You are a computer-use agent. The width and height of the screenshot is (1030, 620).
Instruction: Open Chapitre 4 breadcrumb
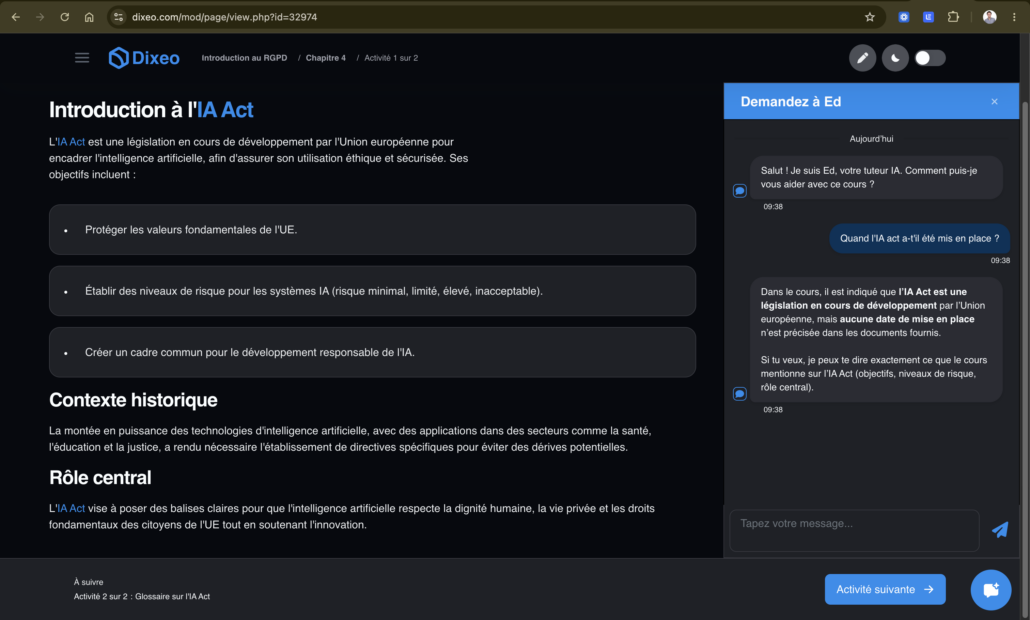pos(325,58)
